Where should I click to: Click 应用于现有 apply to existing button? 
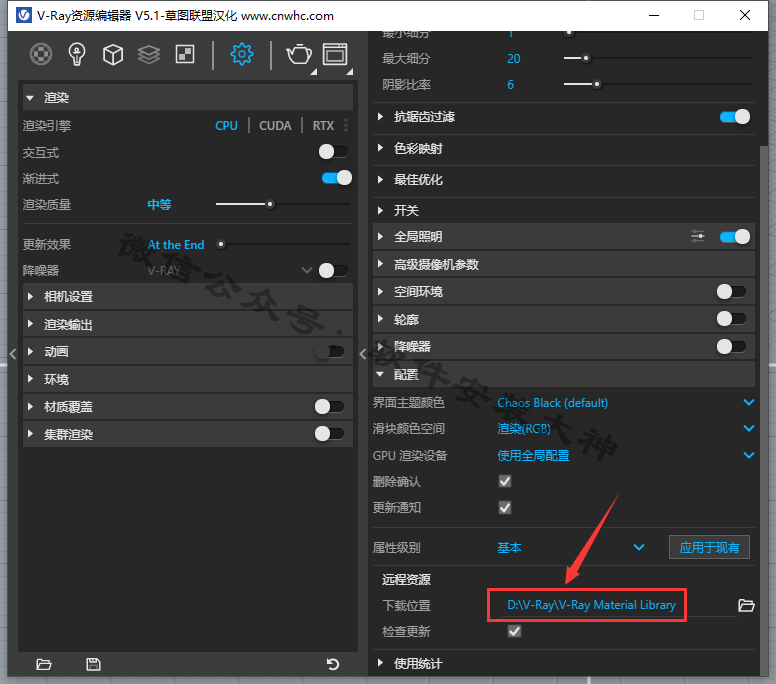pos(709,547)
